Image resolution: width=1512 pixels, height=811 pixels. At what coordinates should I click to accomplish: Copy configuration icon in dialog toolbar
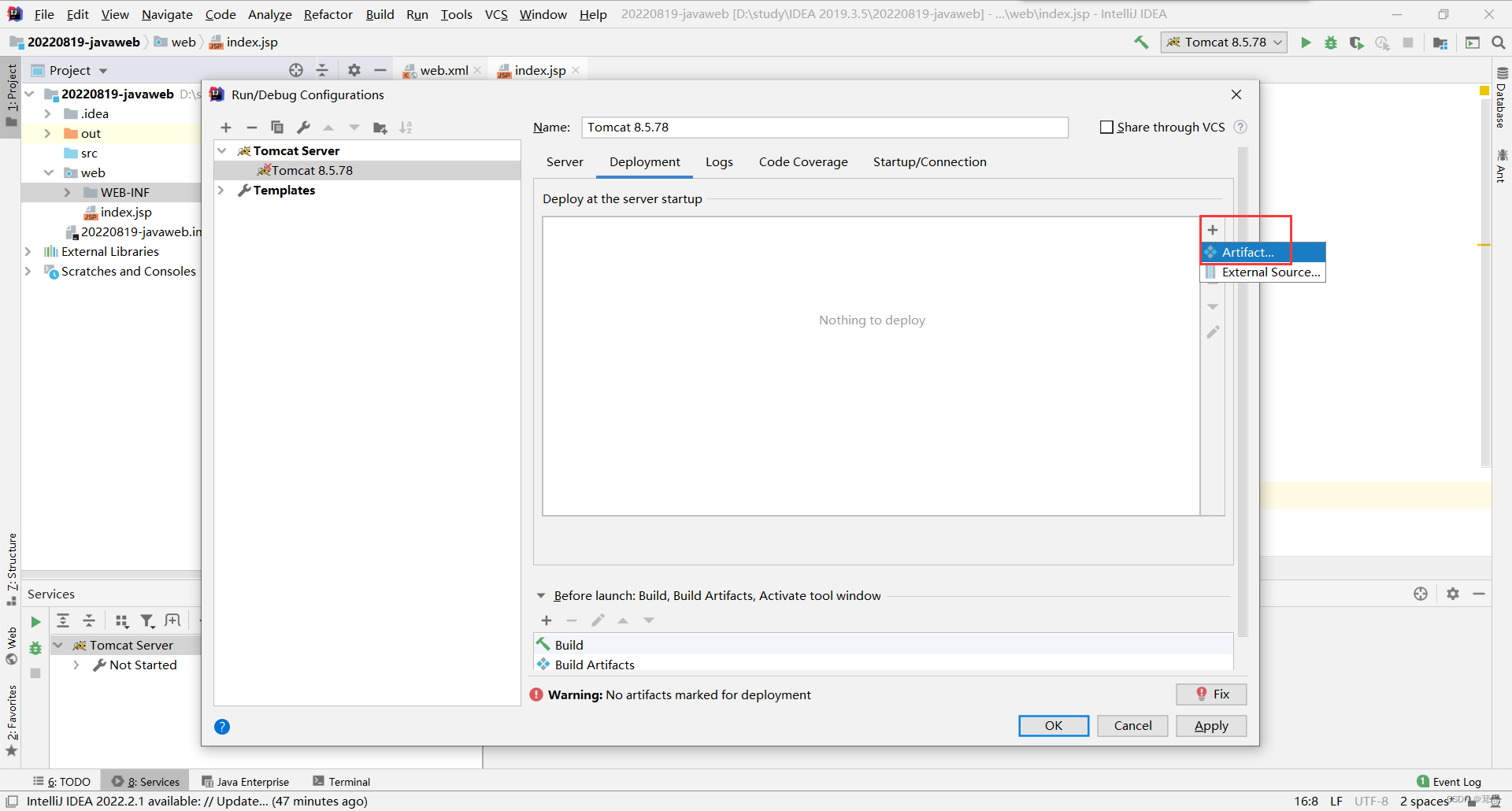pos(277,128)
